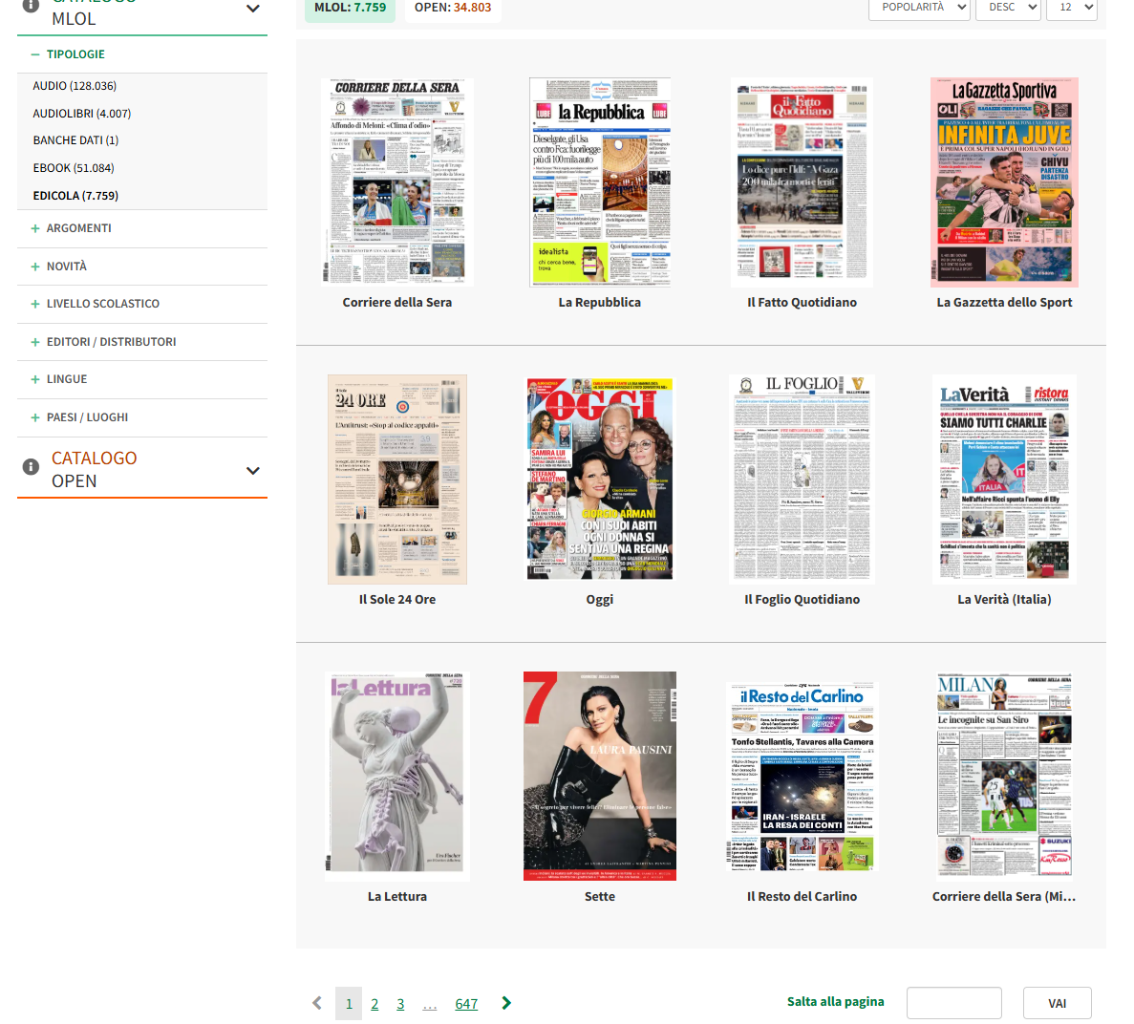Viewport: 1134px width, 1024px height.
Task: Click the 'Sette' title link
Action: (600, 897)
